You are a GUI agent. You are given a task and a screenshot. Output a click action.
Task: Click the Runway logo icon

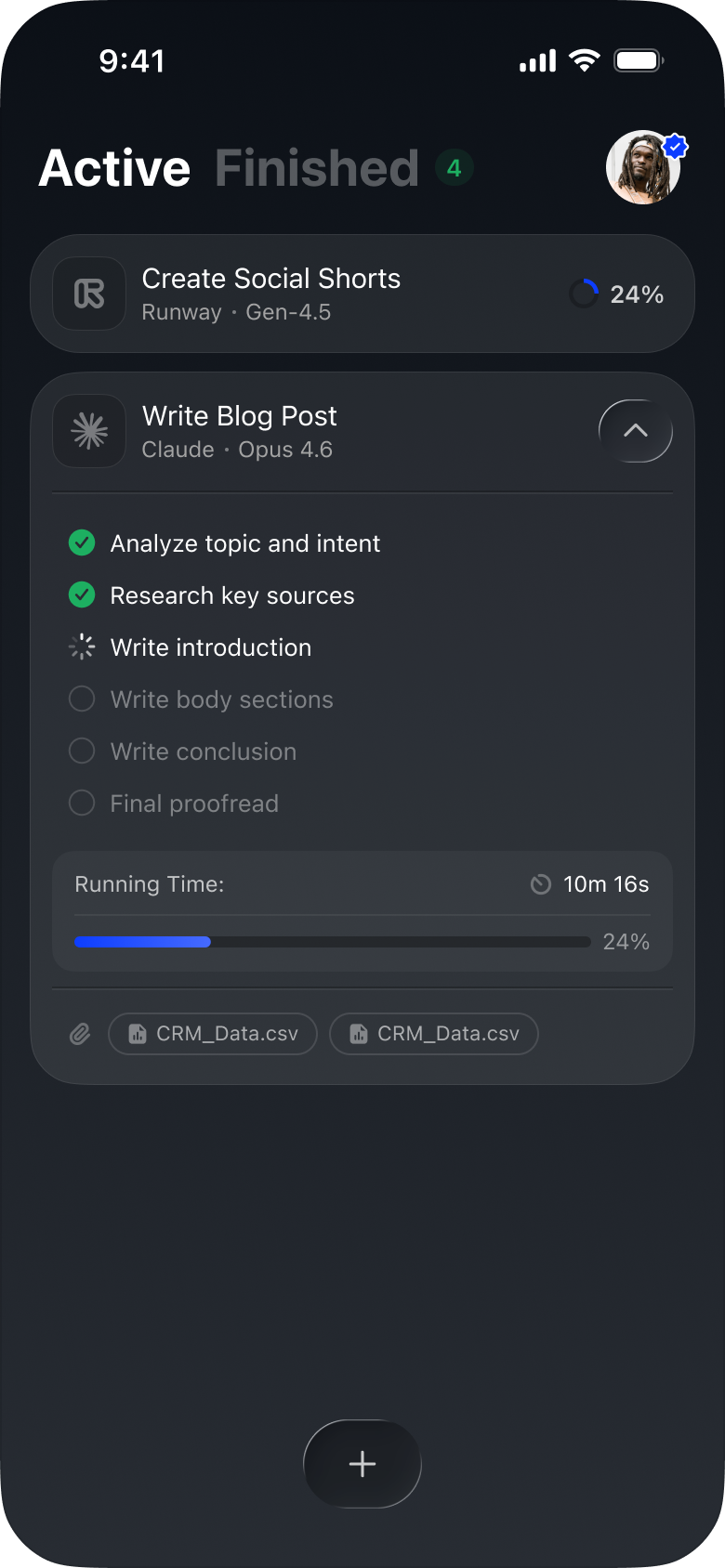[89, 294]
